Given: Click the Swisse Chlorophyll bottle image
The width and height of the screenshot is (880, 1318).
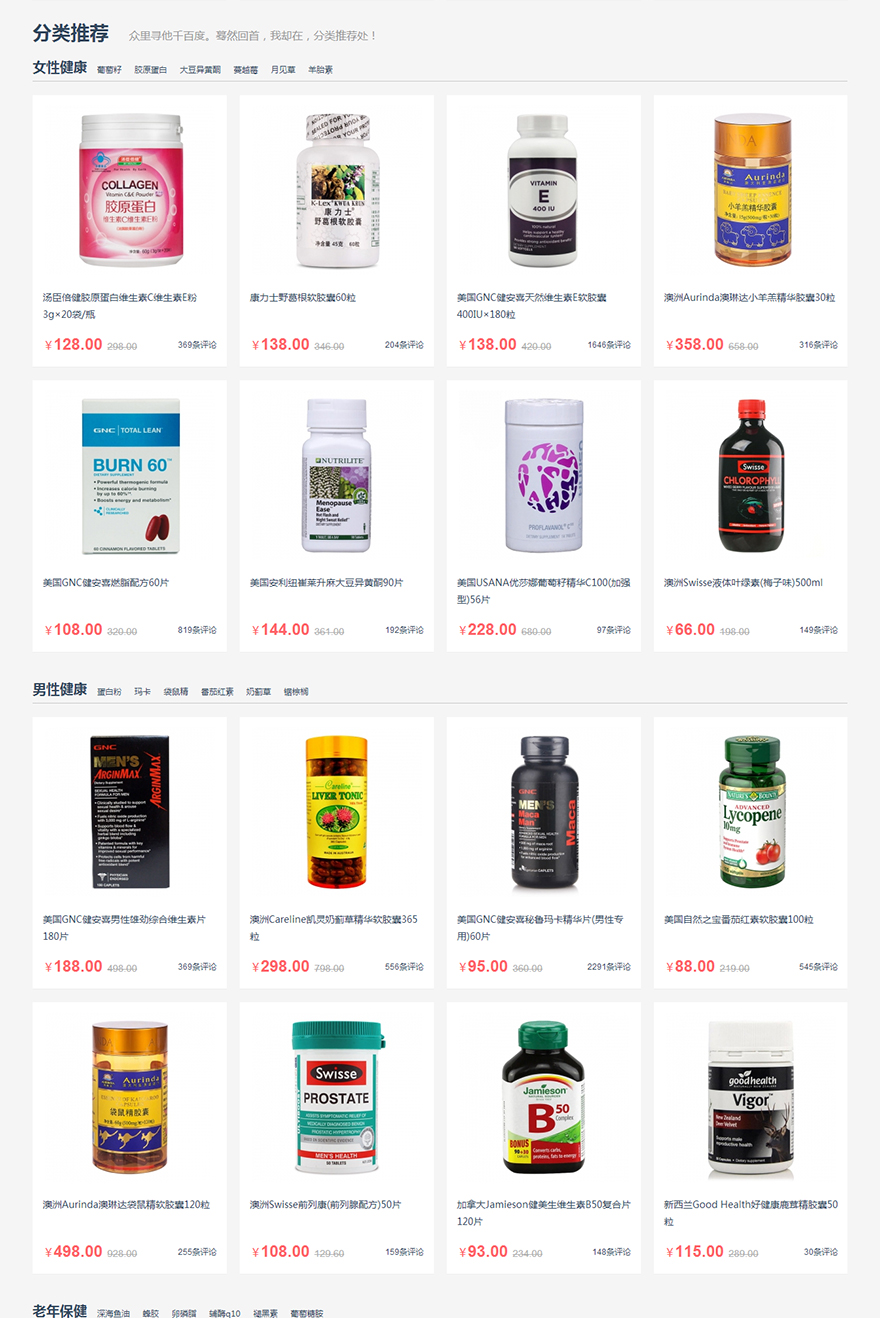Looking at the screenshot, I should (x=751, y=476).
